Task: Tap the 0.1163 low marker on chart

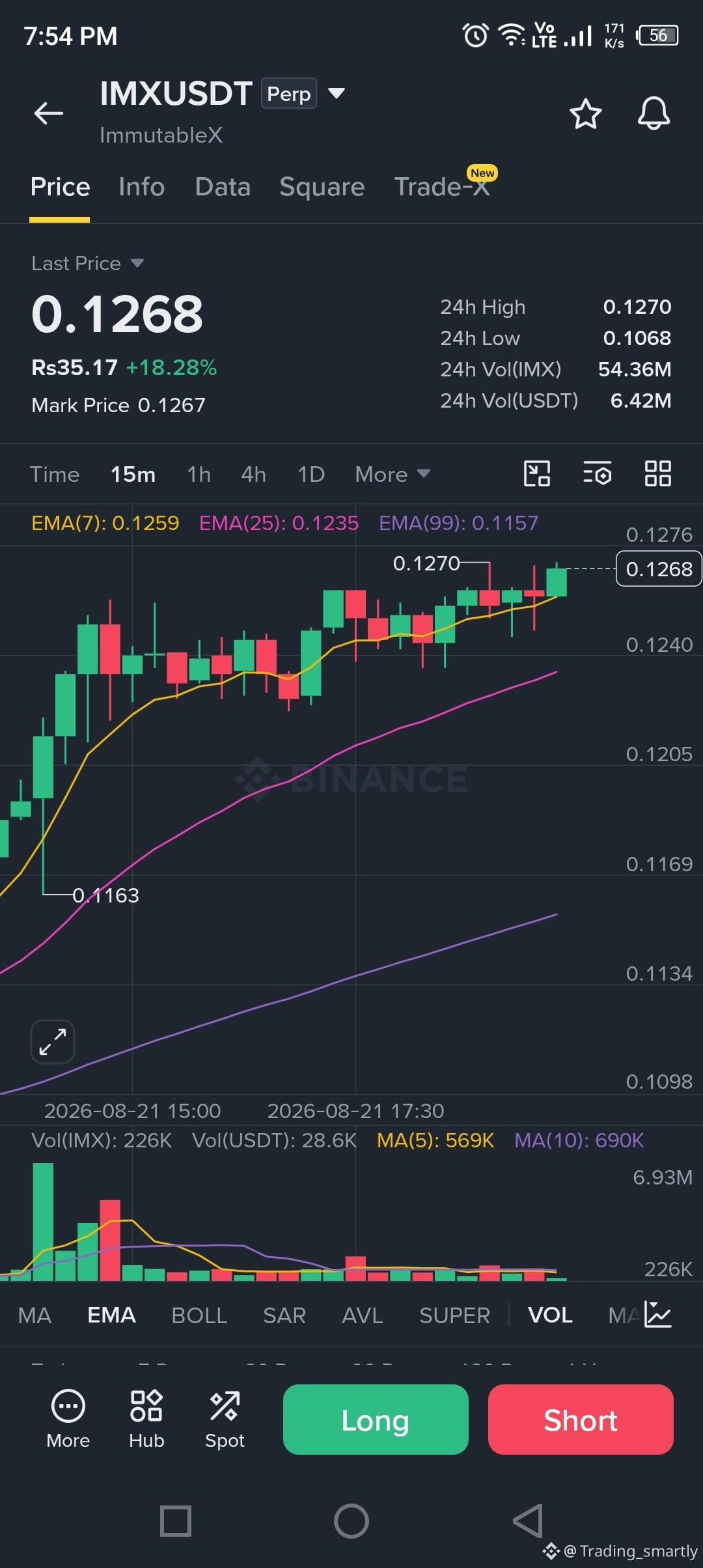Action: coord(105,895)
